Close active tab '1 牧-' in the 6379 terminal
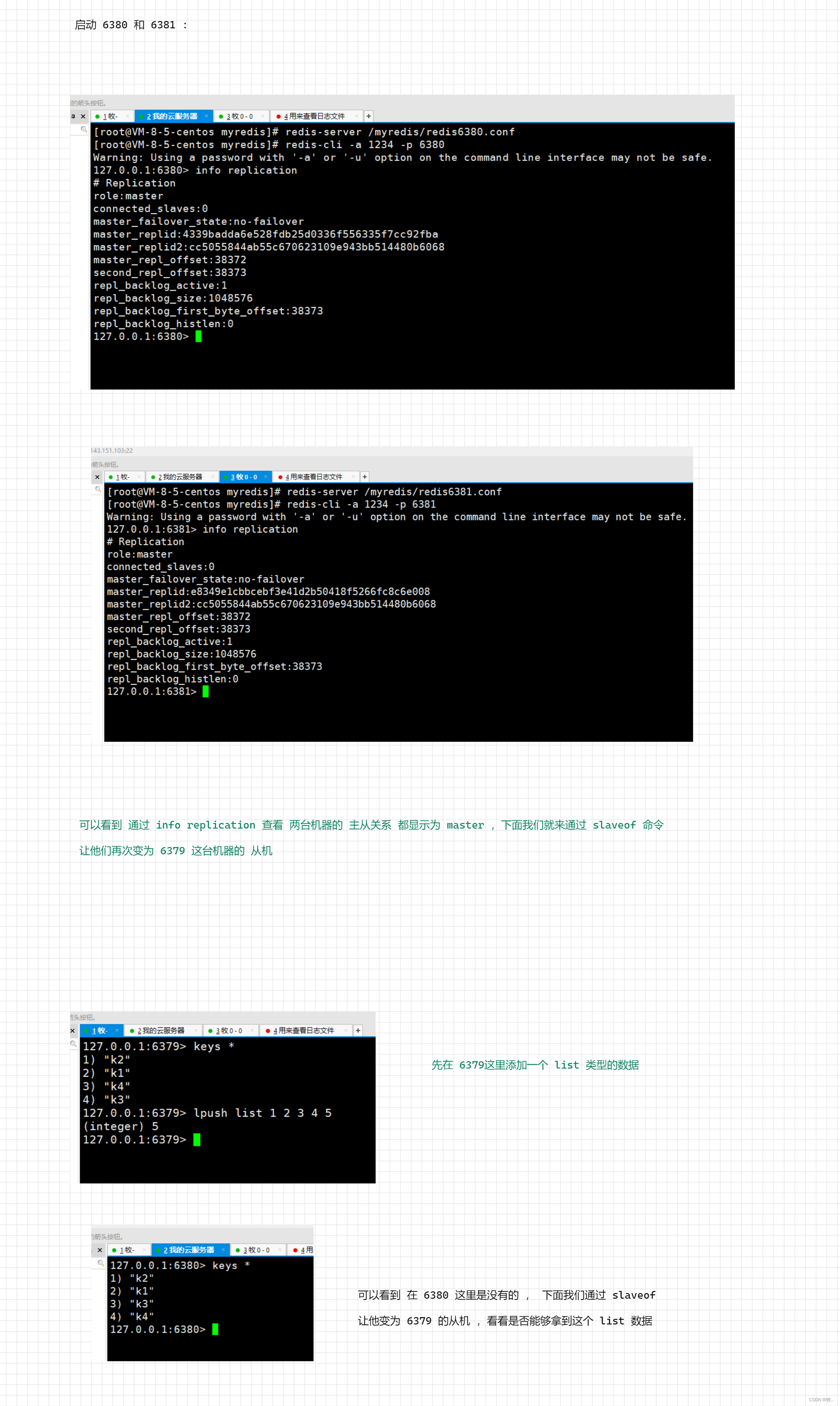This screenshot has width=840, height=1406. (117, 1031)
